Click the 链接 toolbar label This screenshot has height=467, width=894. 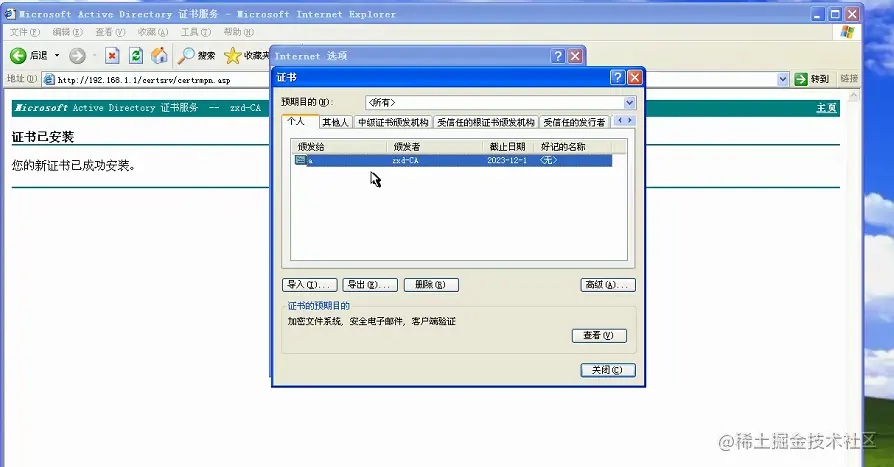(849, 79)
